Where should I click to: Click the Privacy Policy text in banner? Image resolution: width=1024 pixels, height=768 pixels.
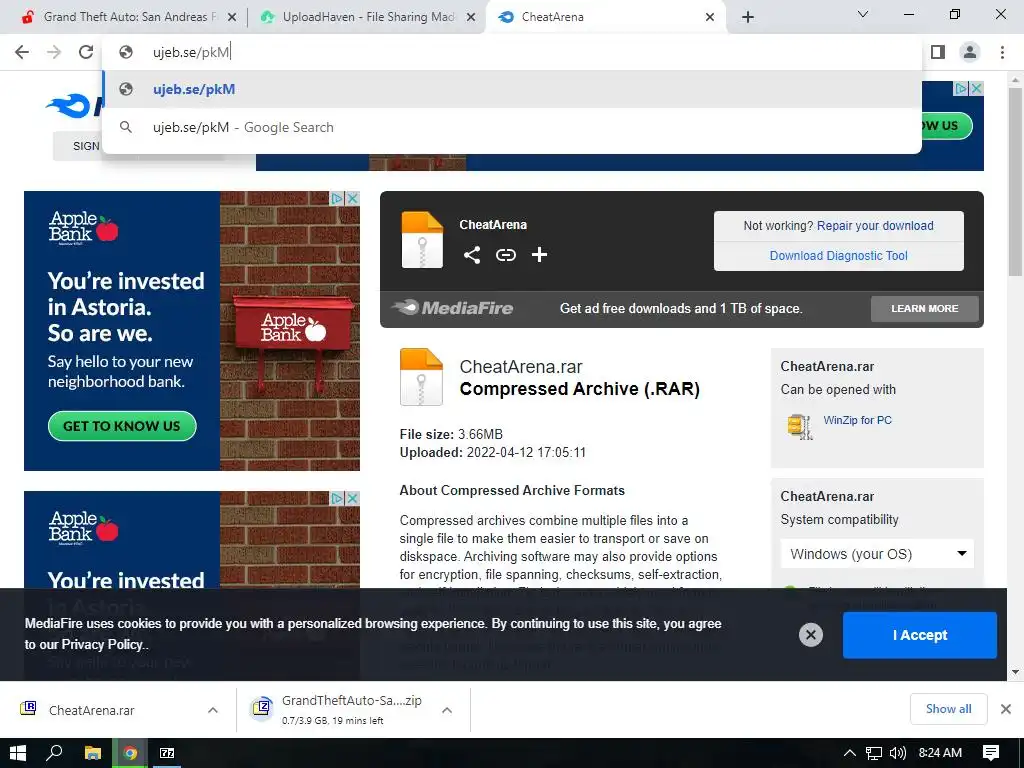coord(102,645)
